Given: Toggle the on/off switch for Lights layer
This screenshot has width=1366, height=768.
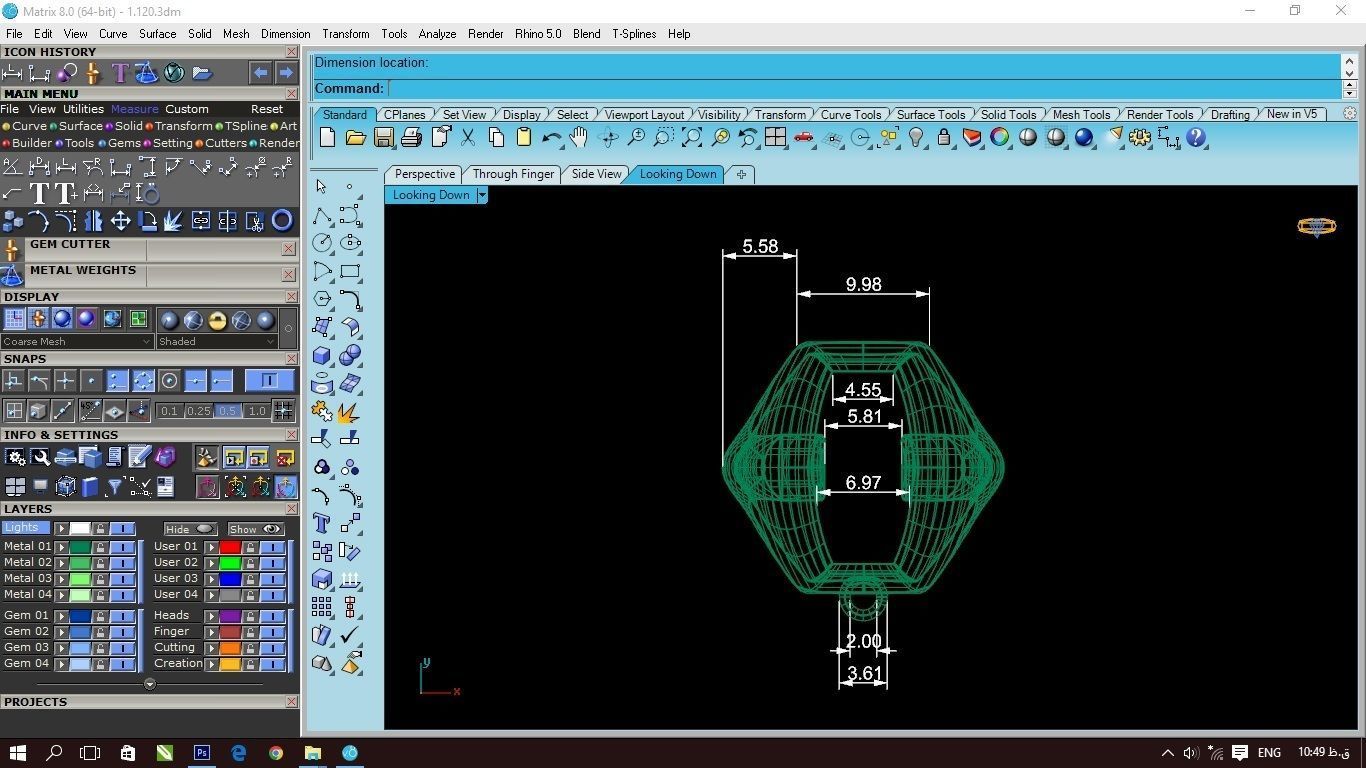Looking at the screenshot, I should (122, 528).
